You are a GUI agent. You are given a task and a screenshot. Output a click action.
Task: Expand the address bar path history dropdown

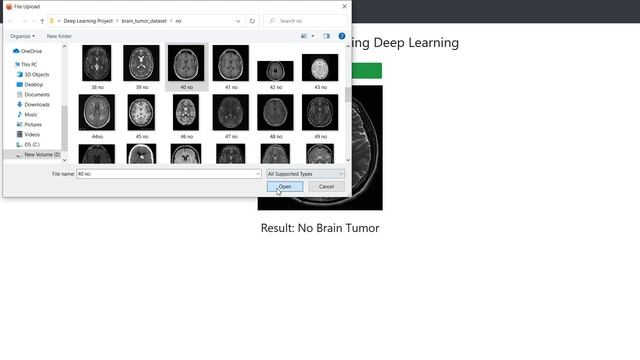click(238, 21)
